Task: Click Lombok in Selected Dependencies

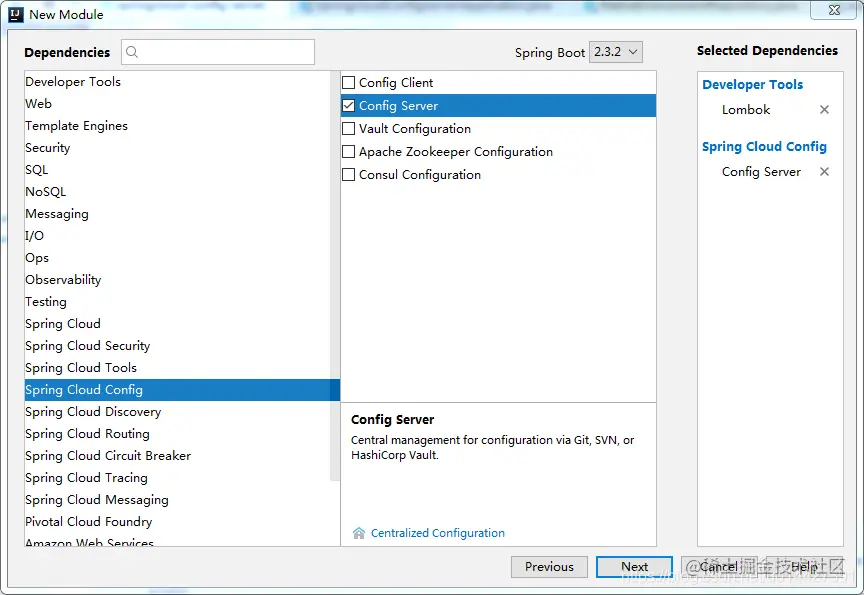Action: [746, 110]
